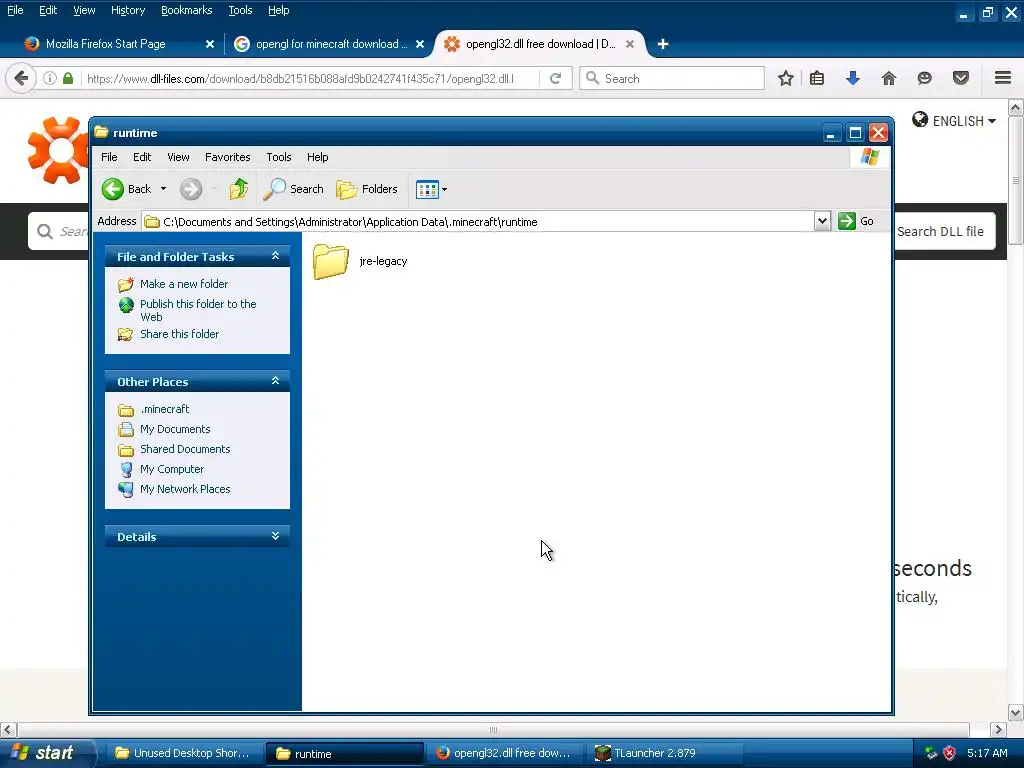Screen dimensions: 1024x768
Task: Click Make a new folder
Action: coord(184,284)
